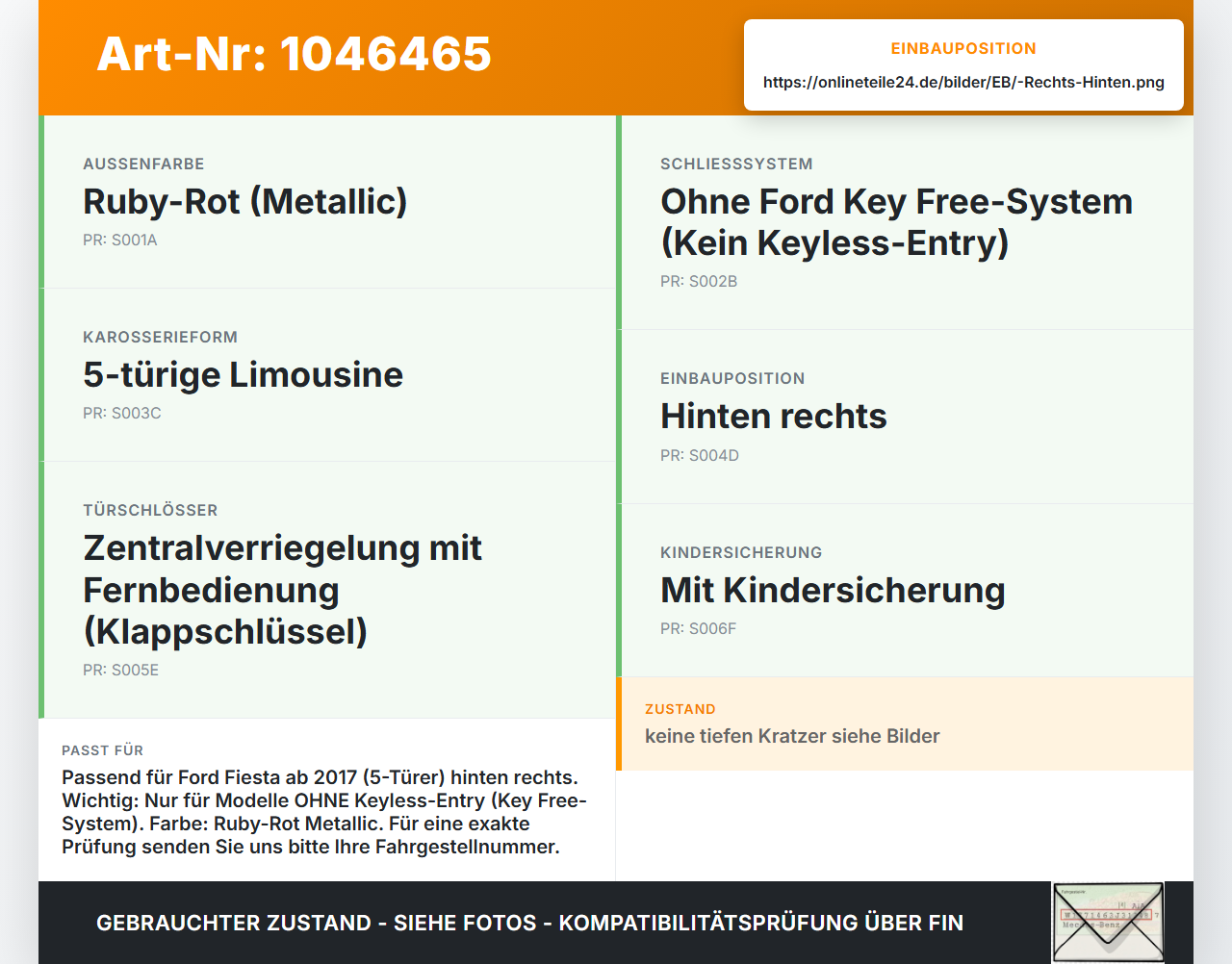Image resolution: width=1232 pixels, height=964 pixels.
Task: Select the PR: S004D code
Action: coord(700,456)
